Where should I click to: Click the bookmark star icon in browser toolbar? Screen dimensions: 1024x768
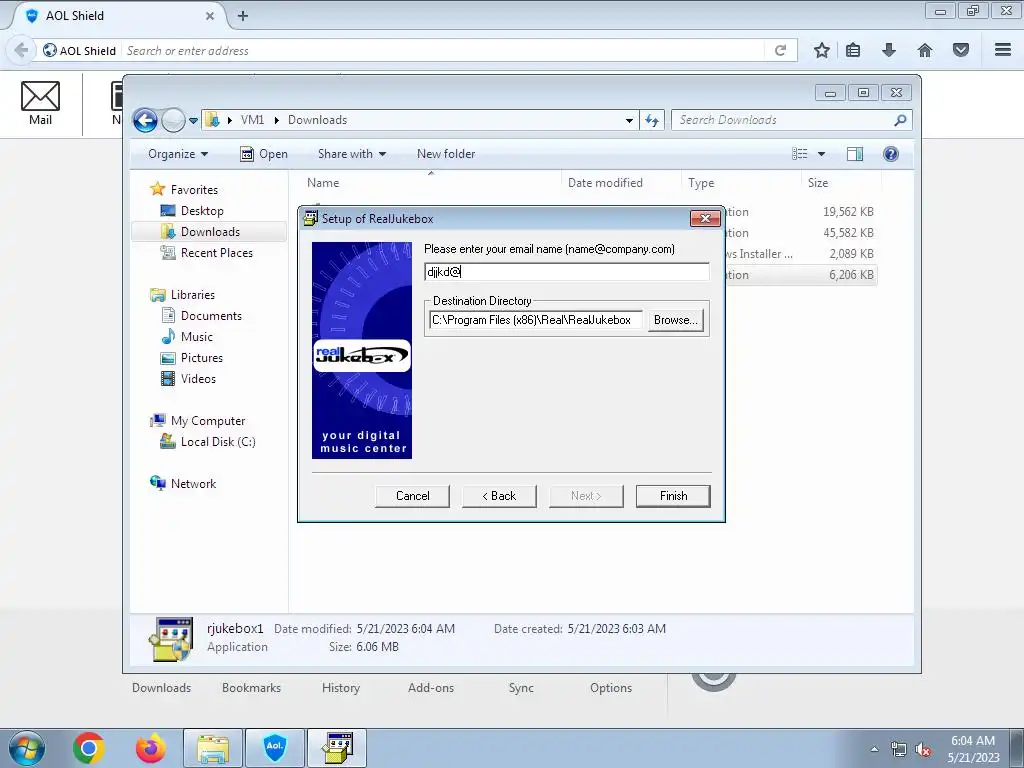pyautogui.click(x=822, y=50)
